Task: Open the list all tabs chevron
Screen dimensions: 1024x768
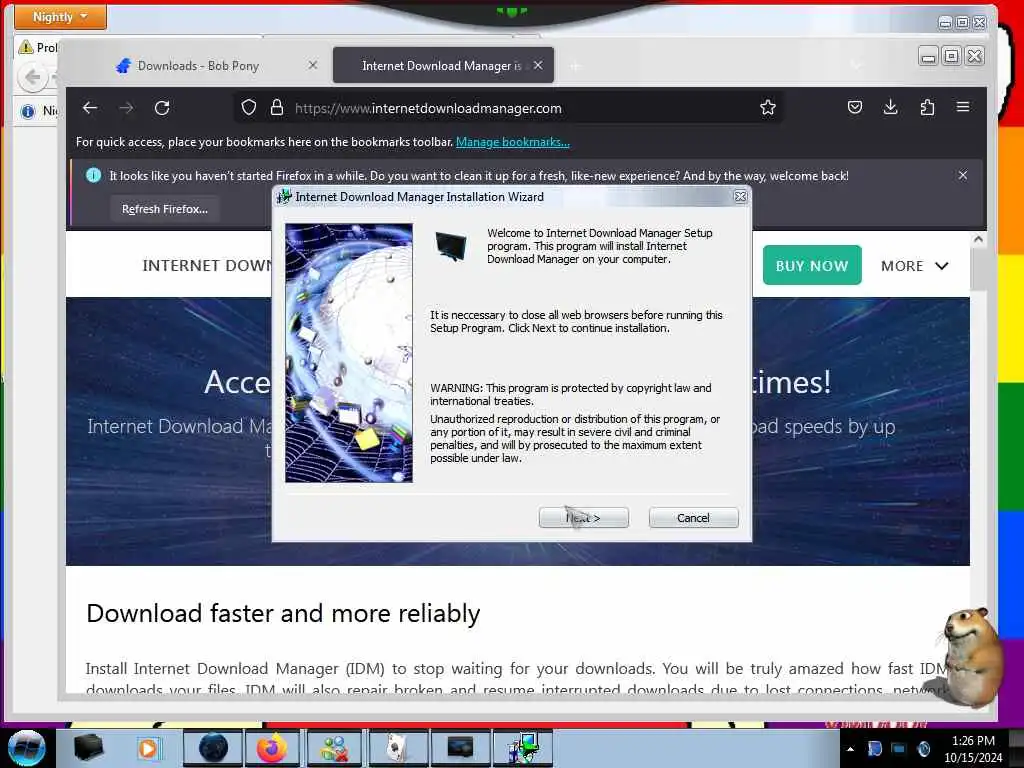Action: click(x=856, y=65)
